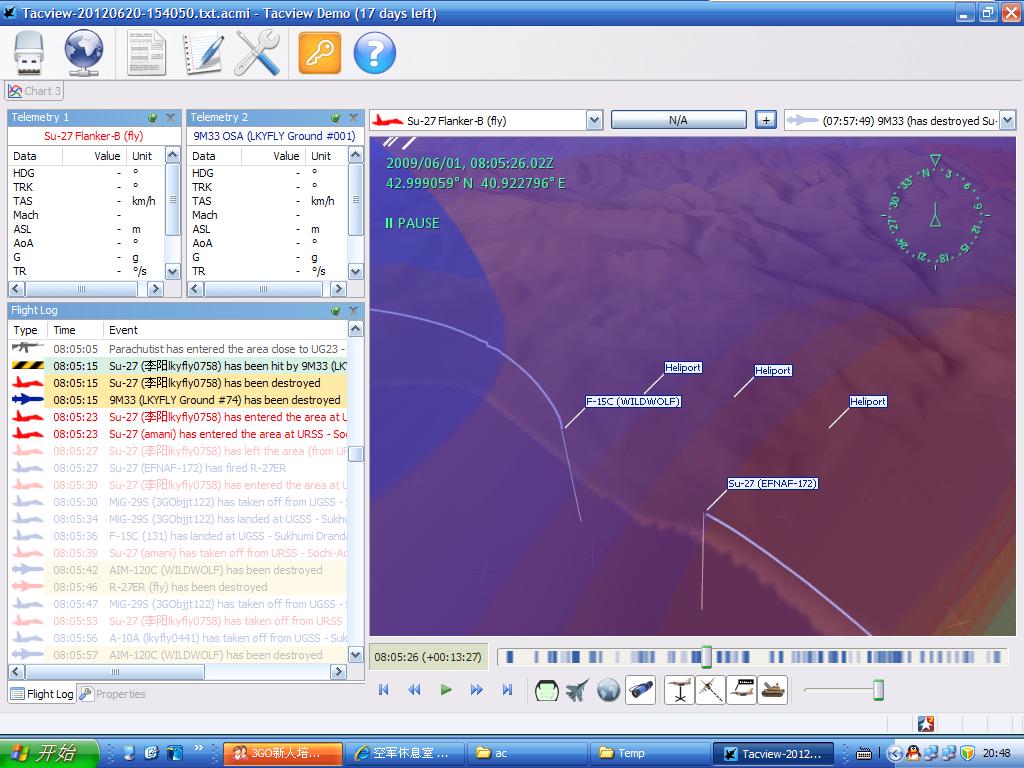This screenshot has width=1024, height=768.
Task: Click the playback speed slider handle
Action: click(x=878, y=690)
